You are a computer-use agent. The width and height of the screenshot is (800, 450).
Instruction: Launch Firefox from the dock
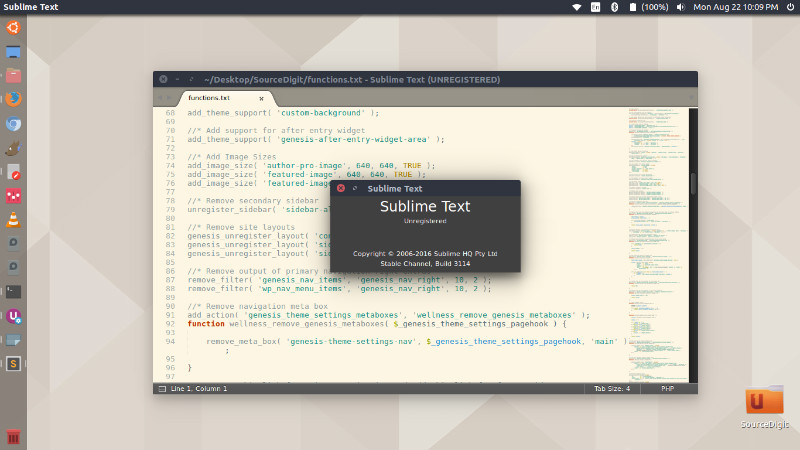click(x=13, y=99)
